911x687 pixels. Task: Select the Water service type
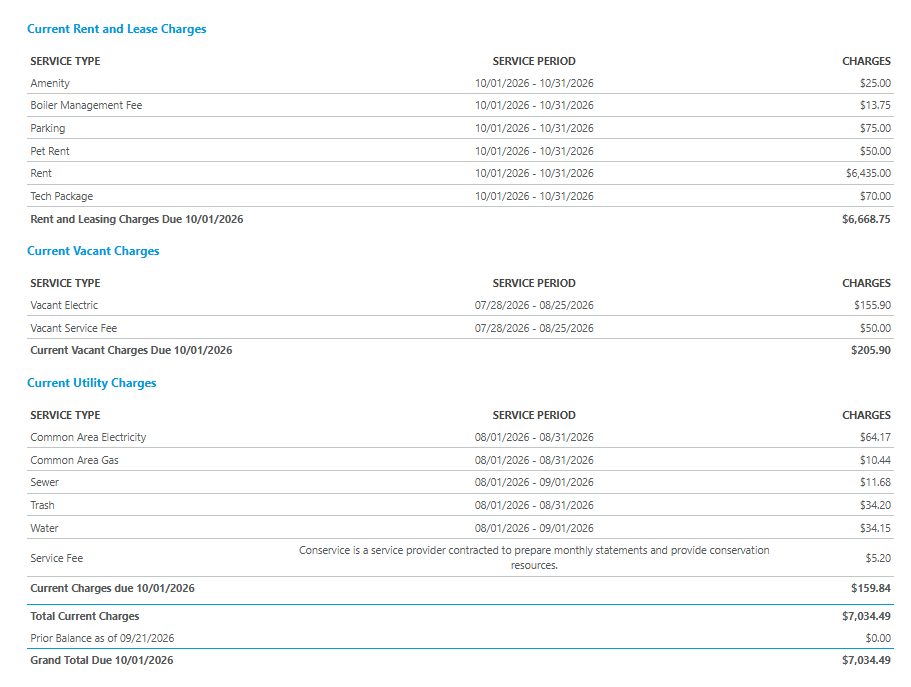click(x=44, y=528)
